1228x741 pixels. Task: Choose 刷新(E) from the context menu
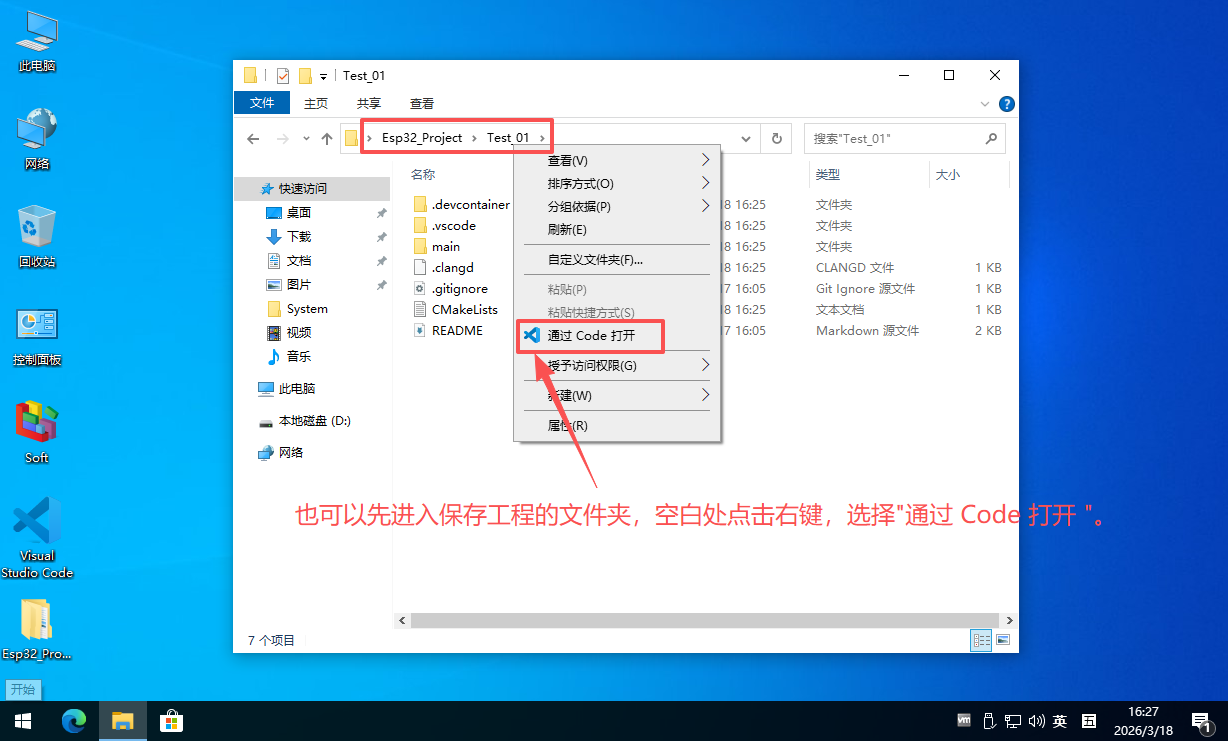pyautogui.click(x=616, y=229)
